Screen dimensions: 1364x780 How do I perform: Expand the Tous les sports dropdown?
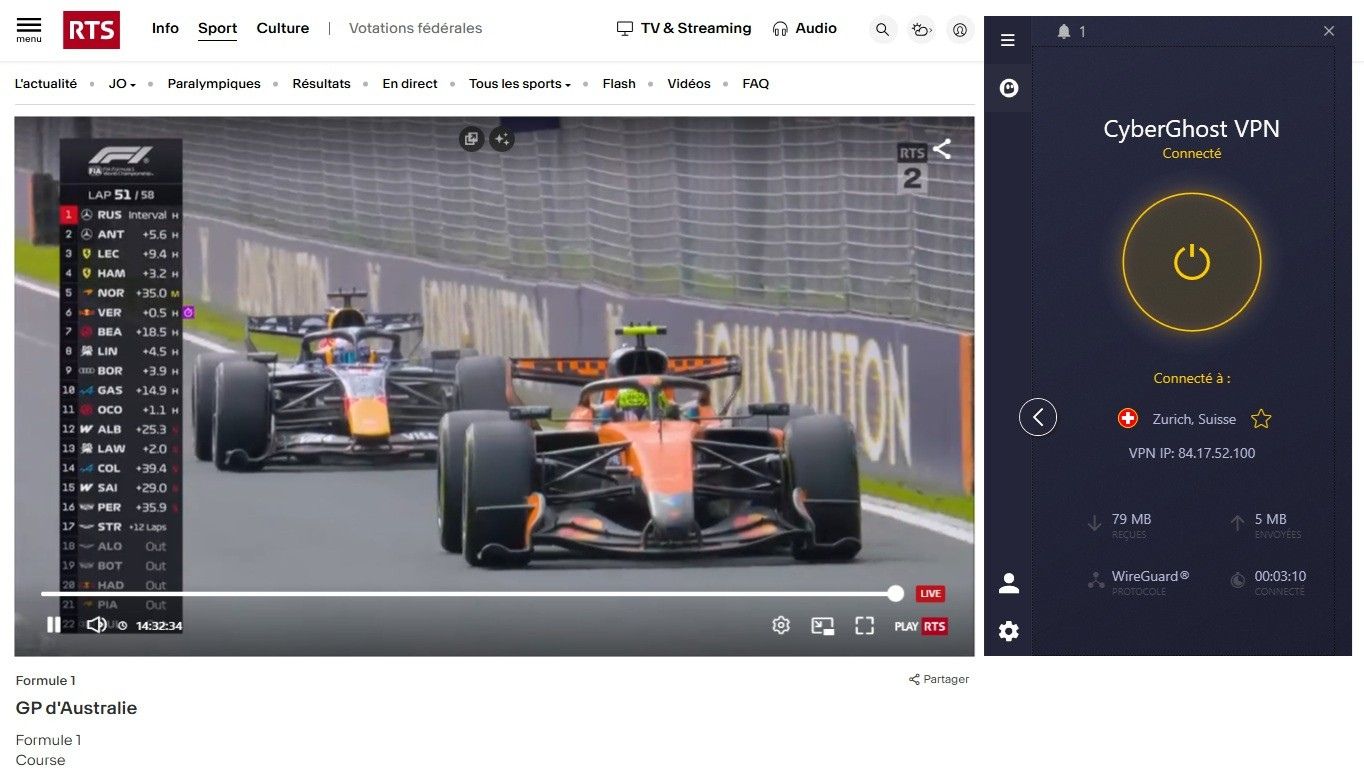coord(519,84)
